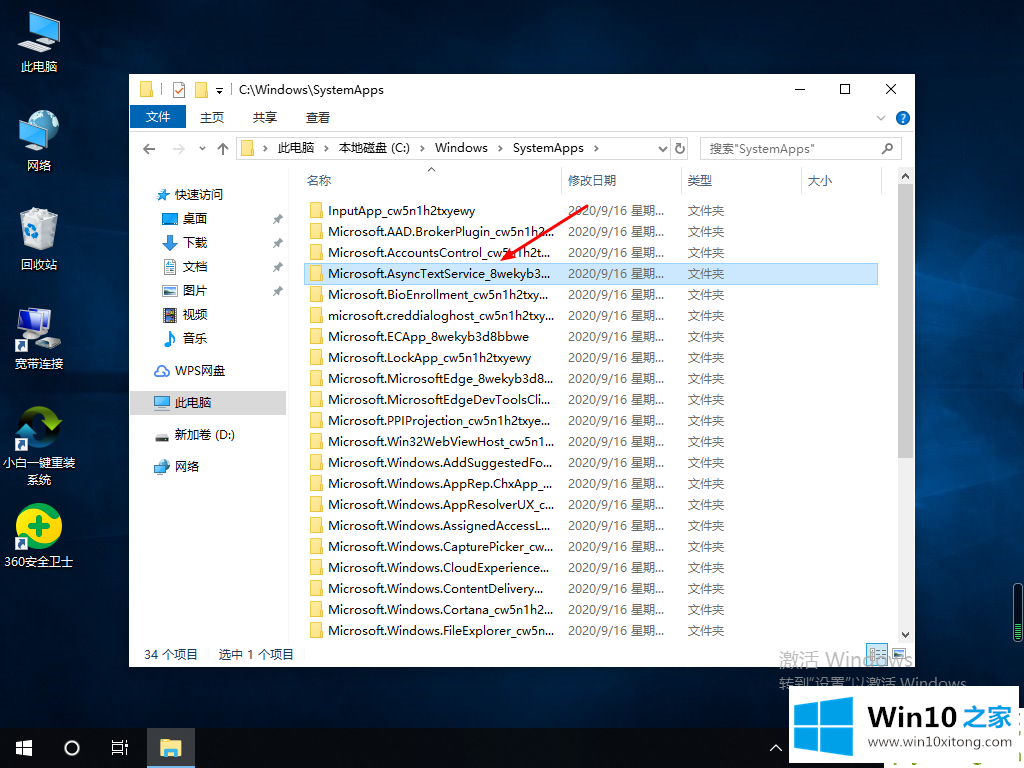Viewport: 1024px width, 768px height.
Task: Click the search magnifier icon
Action: 887,149
